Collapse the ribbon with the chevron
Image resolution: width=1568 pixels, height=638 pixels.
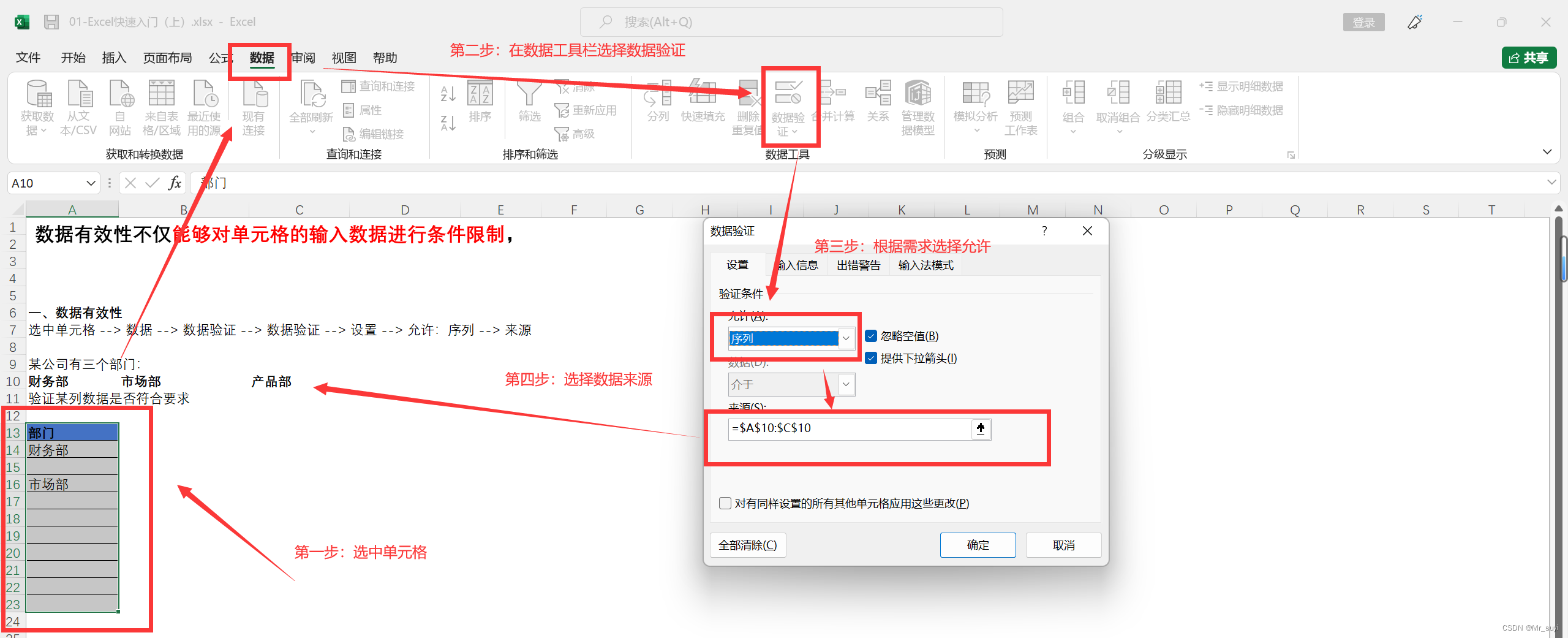pos(1547,151)
